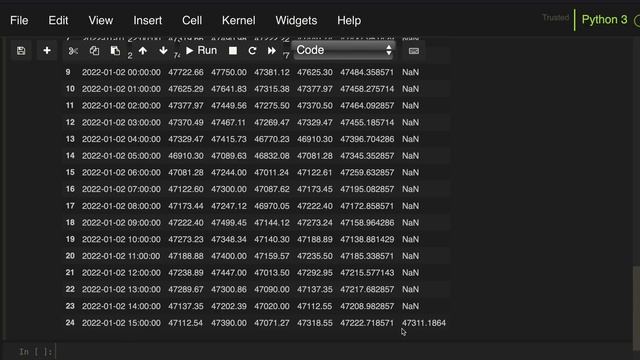
Task: Click value 47499.45 in row 18
Action: (229, 223)
